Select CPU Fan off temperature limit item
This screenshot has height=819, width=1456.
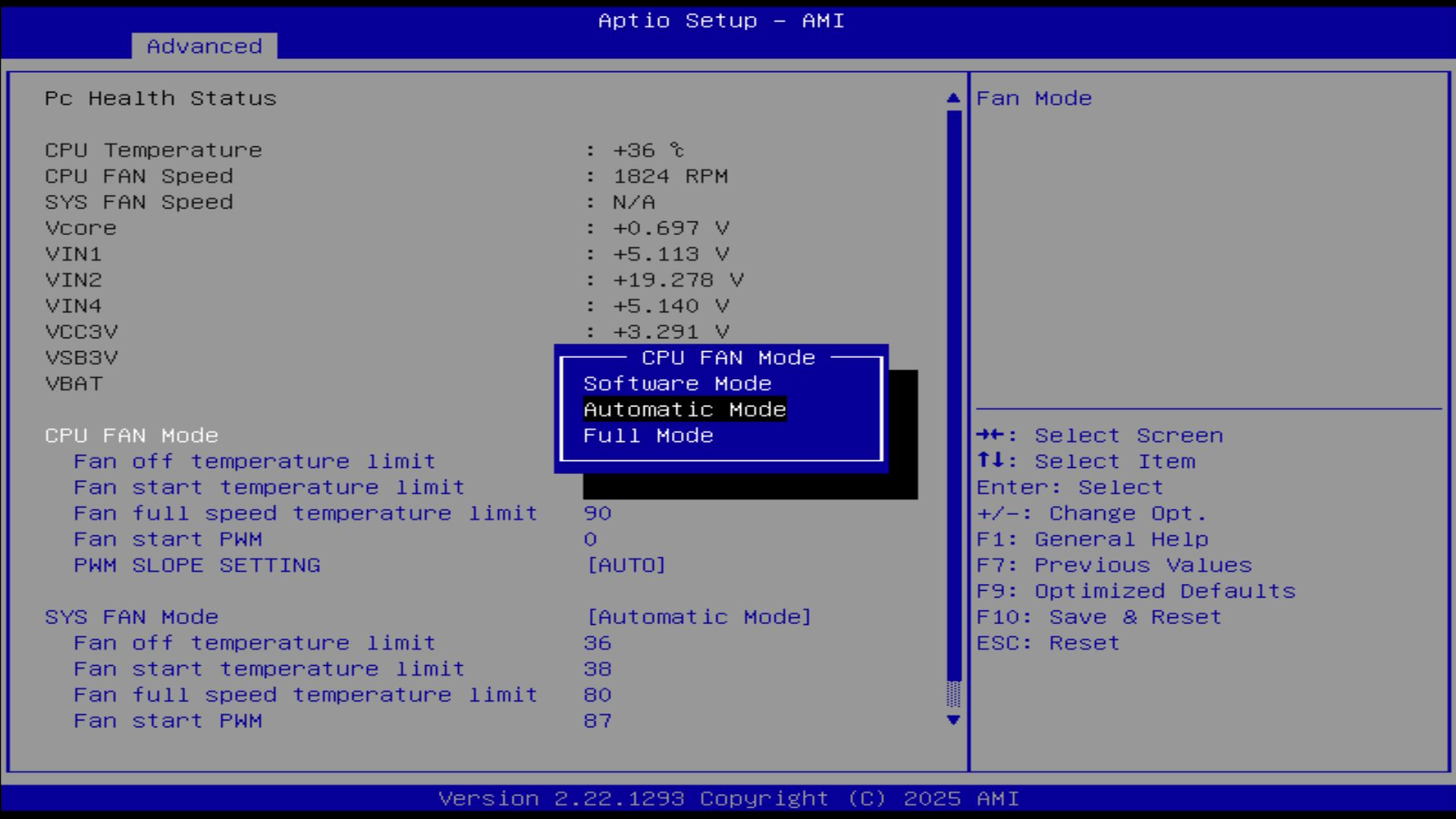[254, 461]
